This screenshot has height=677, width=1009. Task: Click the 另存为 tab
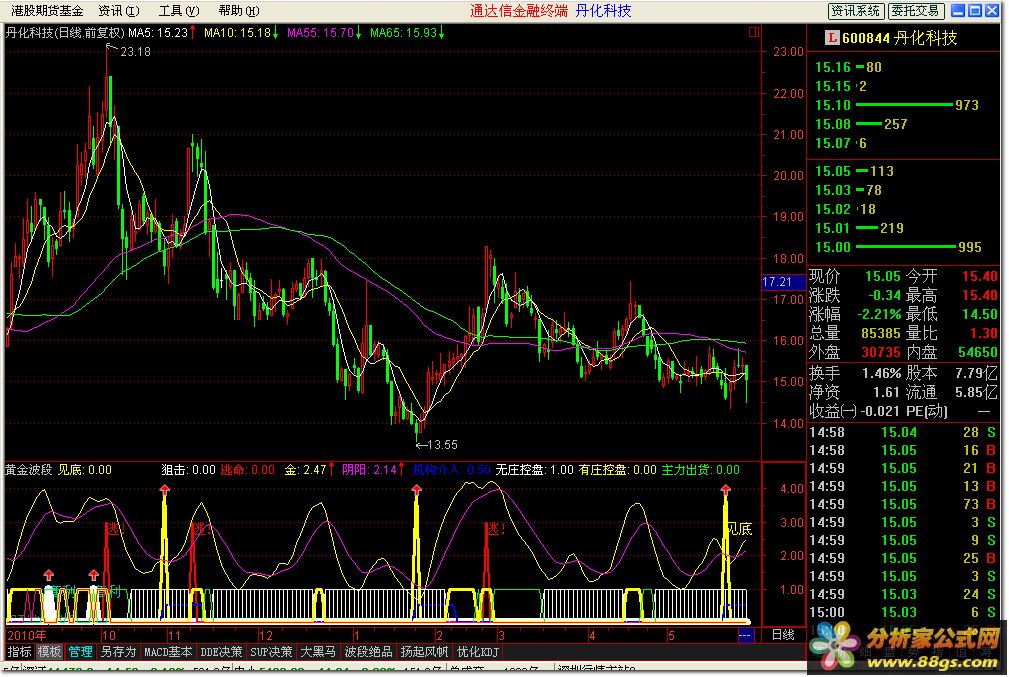118,652
